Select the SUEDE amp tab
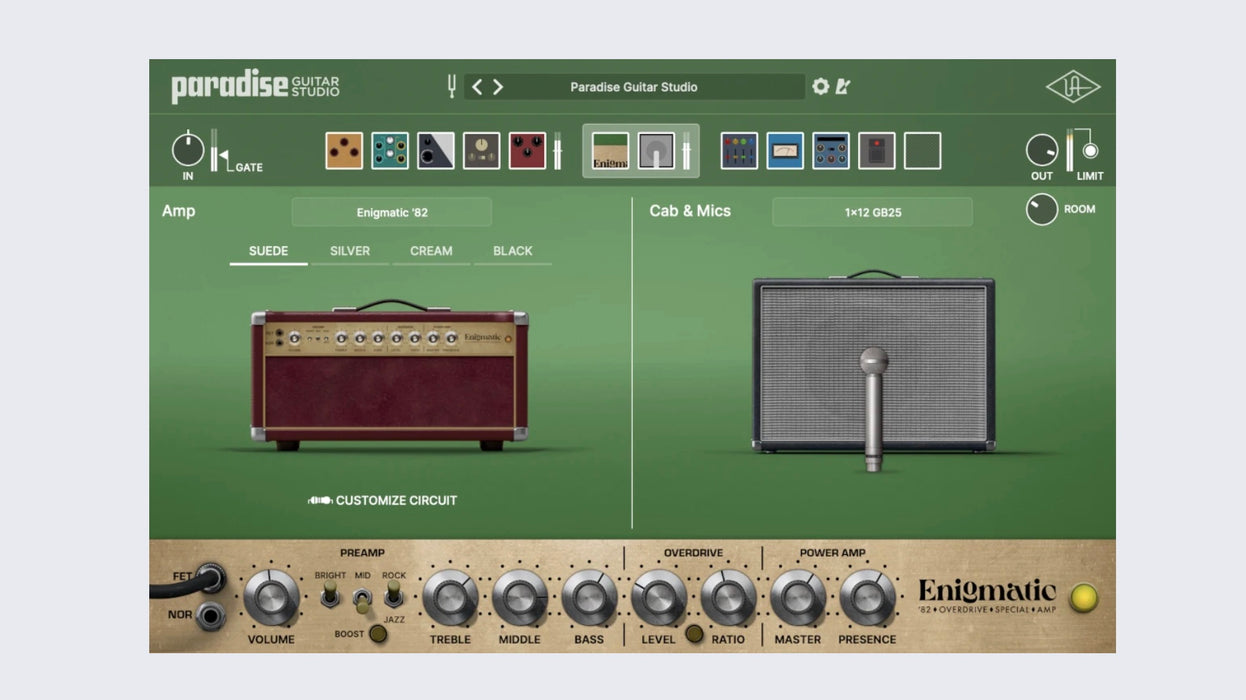 point(268,251)
